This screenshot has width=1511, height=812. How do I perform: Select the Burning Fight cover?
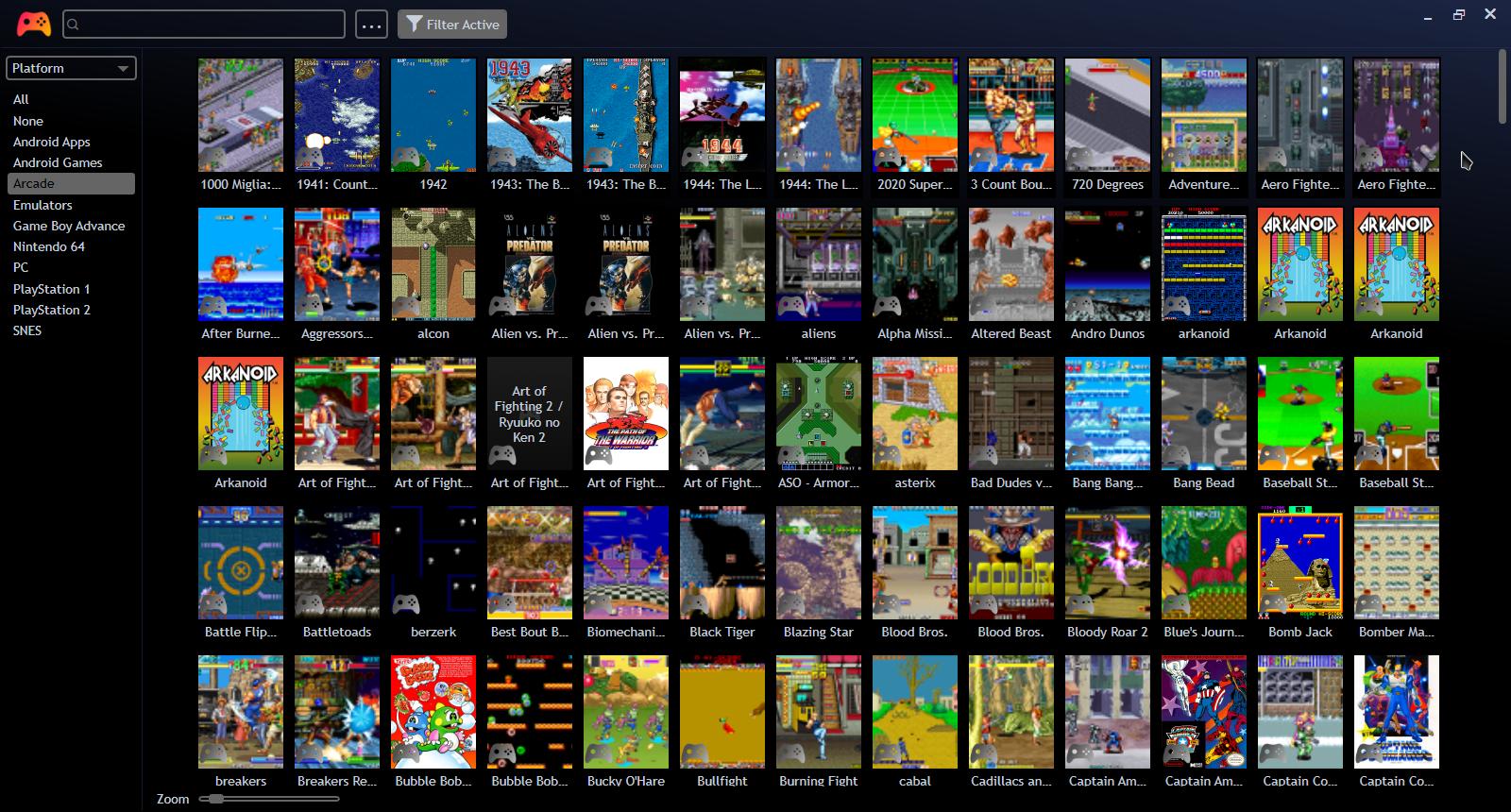coord(819,712)
